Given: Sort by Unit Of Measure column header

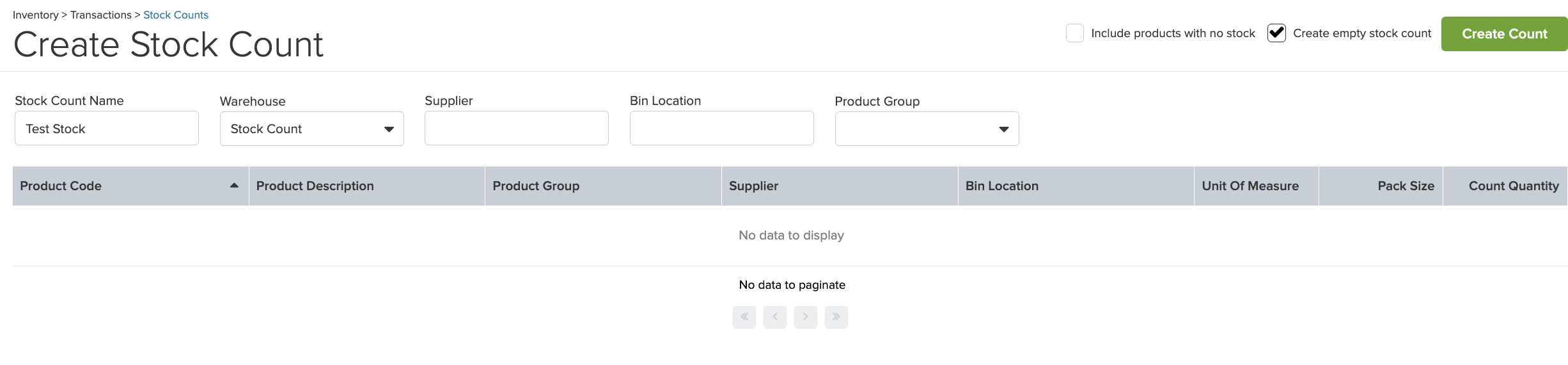Looking at the screenshot, I should coord(1257,186).
